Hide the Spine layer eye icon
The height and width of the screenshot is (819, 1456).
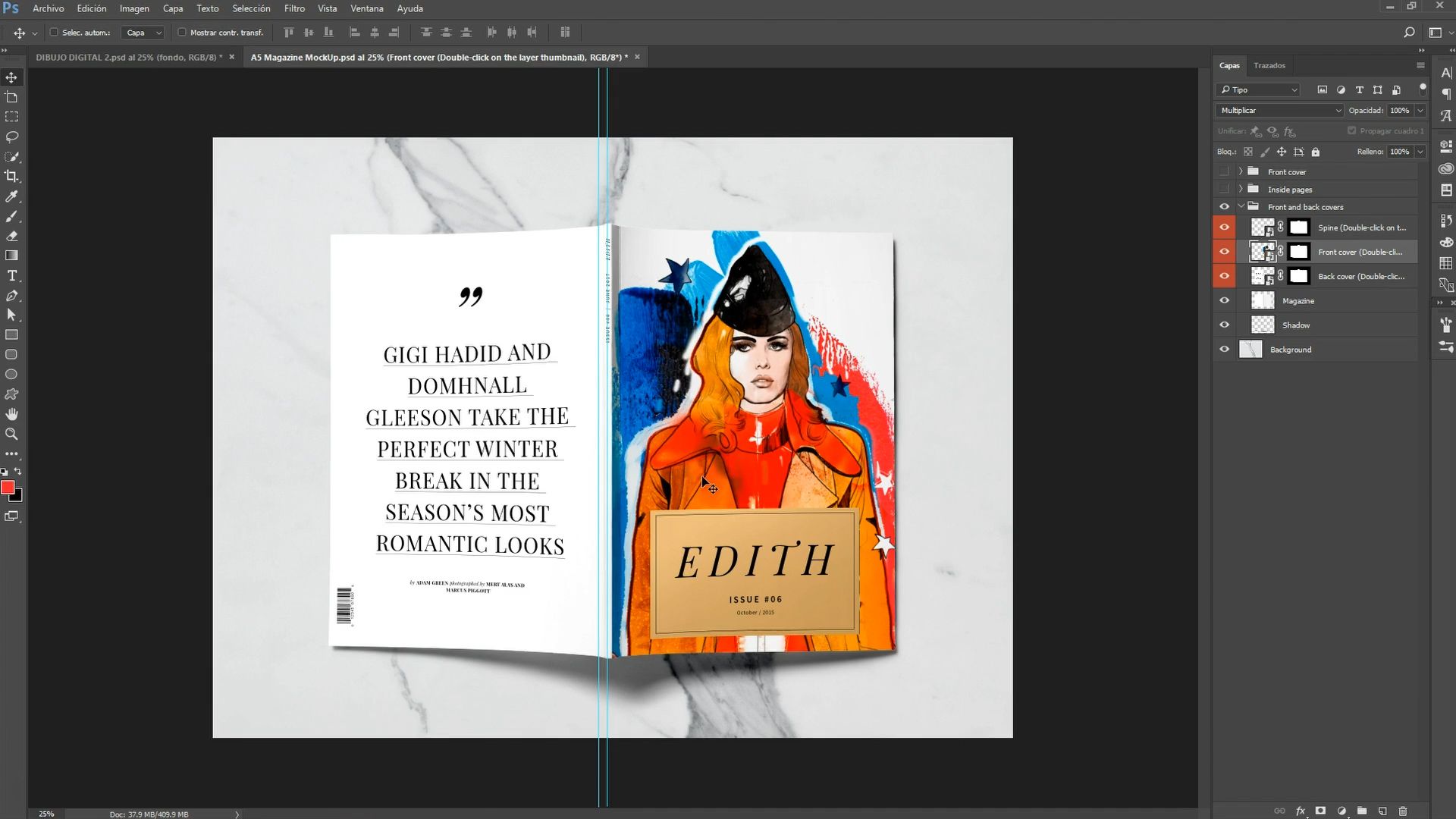click(1224, 227)
